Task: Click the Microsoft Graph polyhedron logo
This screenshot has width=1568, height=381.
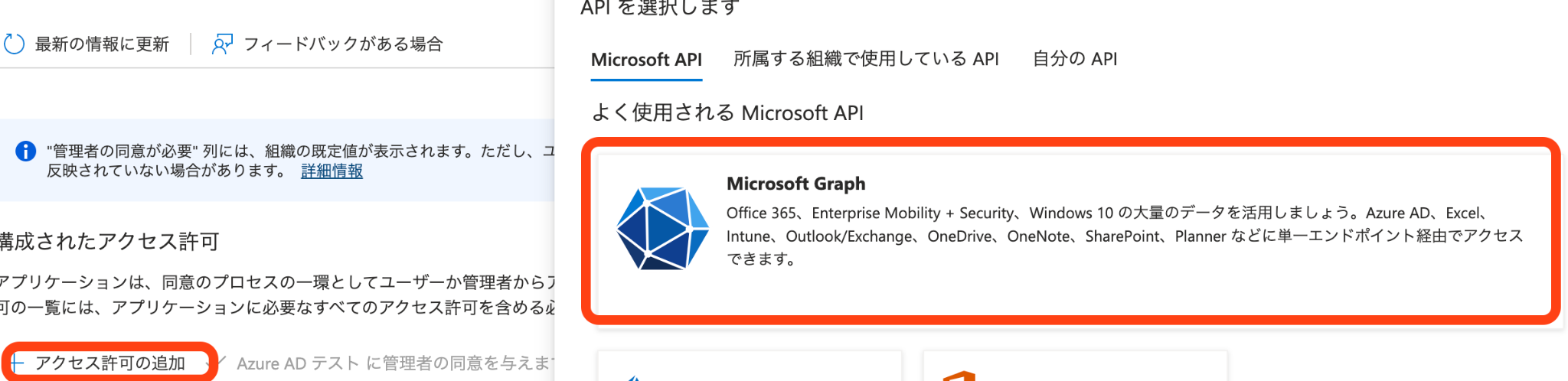Action: (x=662, y=229)
